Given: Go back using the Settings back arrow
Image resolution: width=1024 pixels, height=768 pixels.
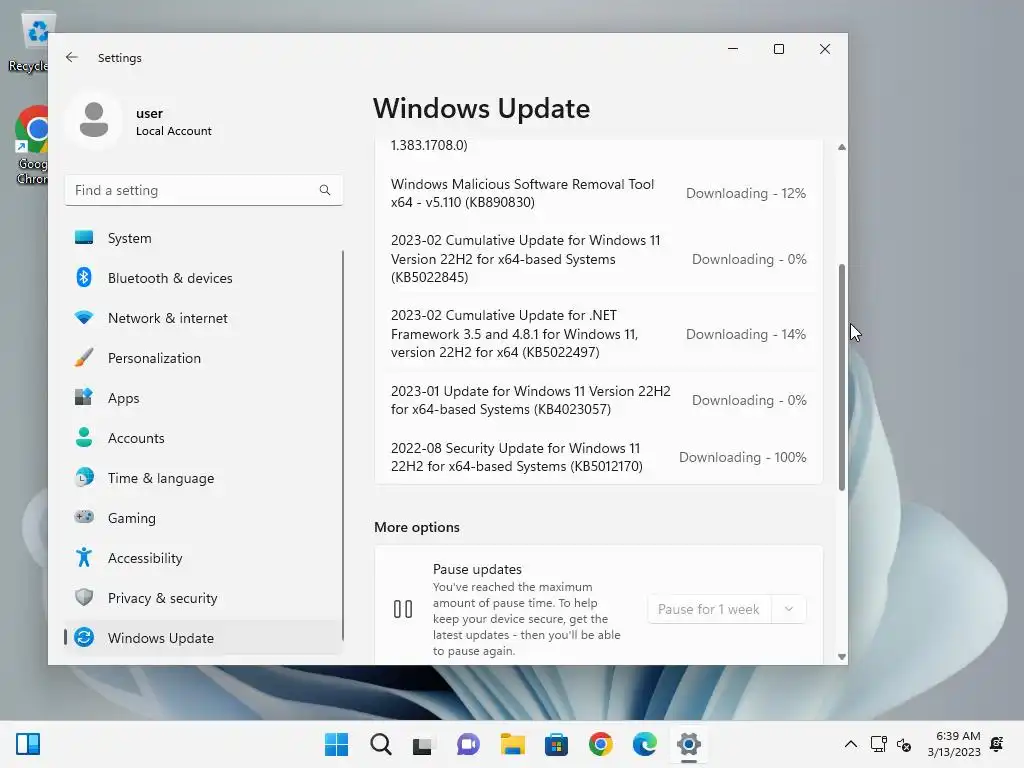Looking at the screenshot, I should pos(72,57).
